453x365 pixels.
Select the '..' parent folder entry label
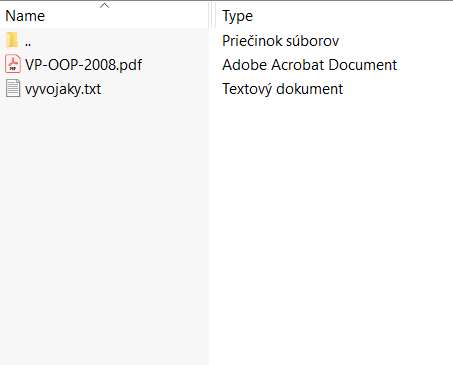(x=28, y=43)
